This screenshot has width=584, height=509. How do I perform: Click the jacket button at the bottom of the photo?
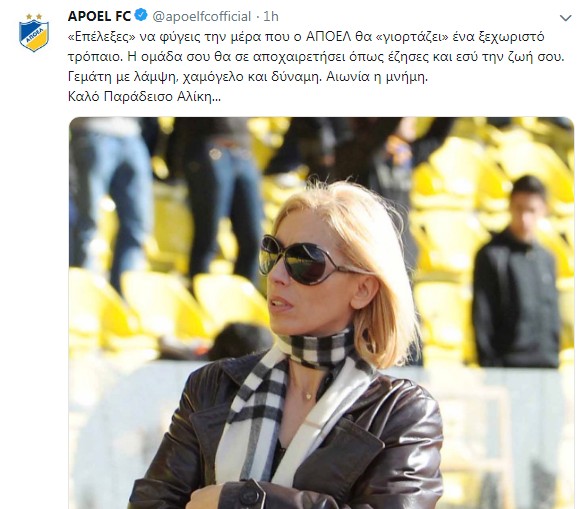250,495
